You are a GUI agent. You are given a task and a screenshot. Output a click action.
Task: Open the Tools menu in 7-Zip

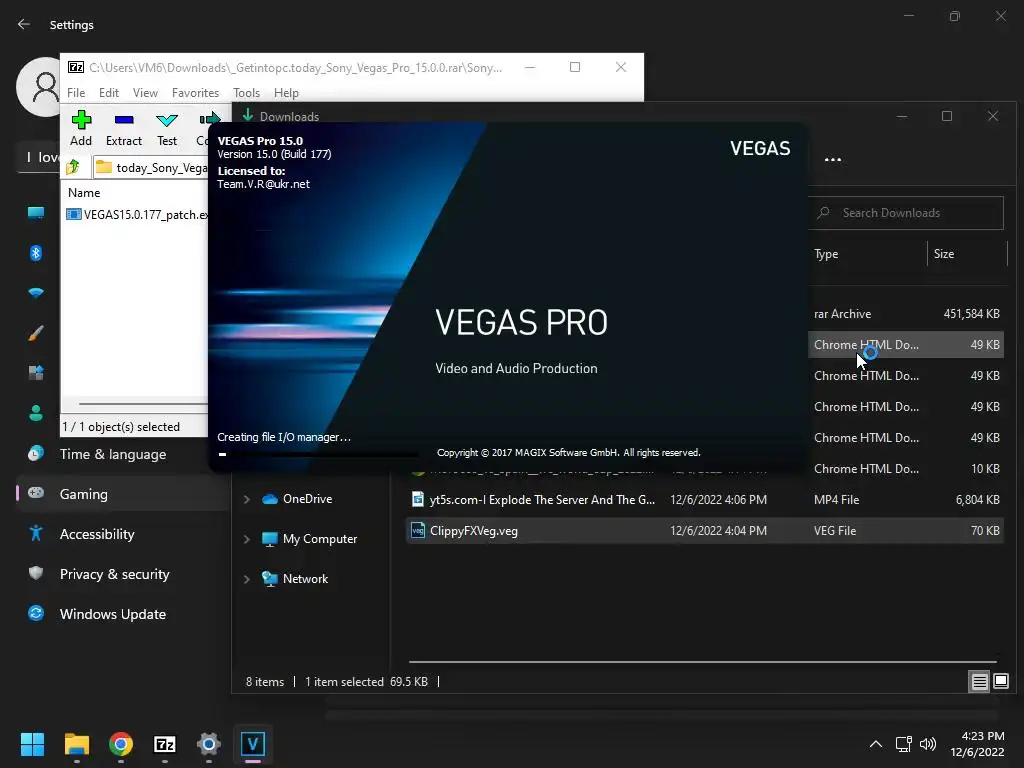pos(246,93)
